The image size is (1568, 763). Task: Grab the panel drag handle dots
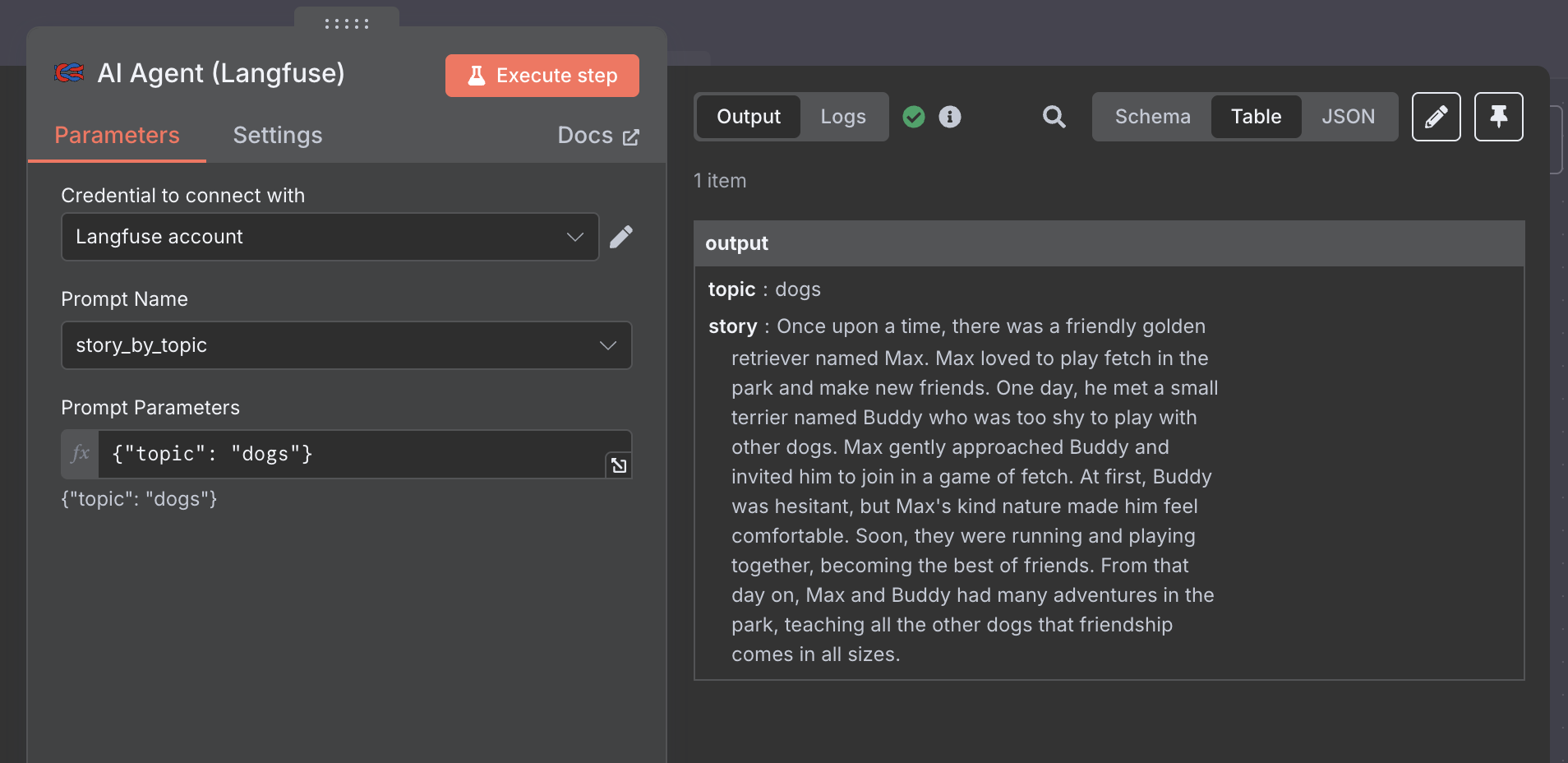(x=347, y=24)
